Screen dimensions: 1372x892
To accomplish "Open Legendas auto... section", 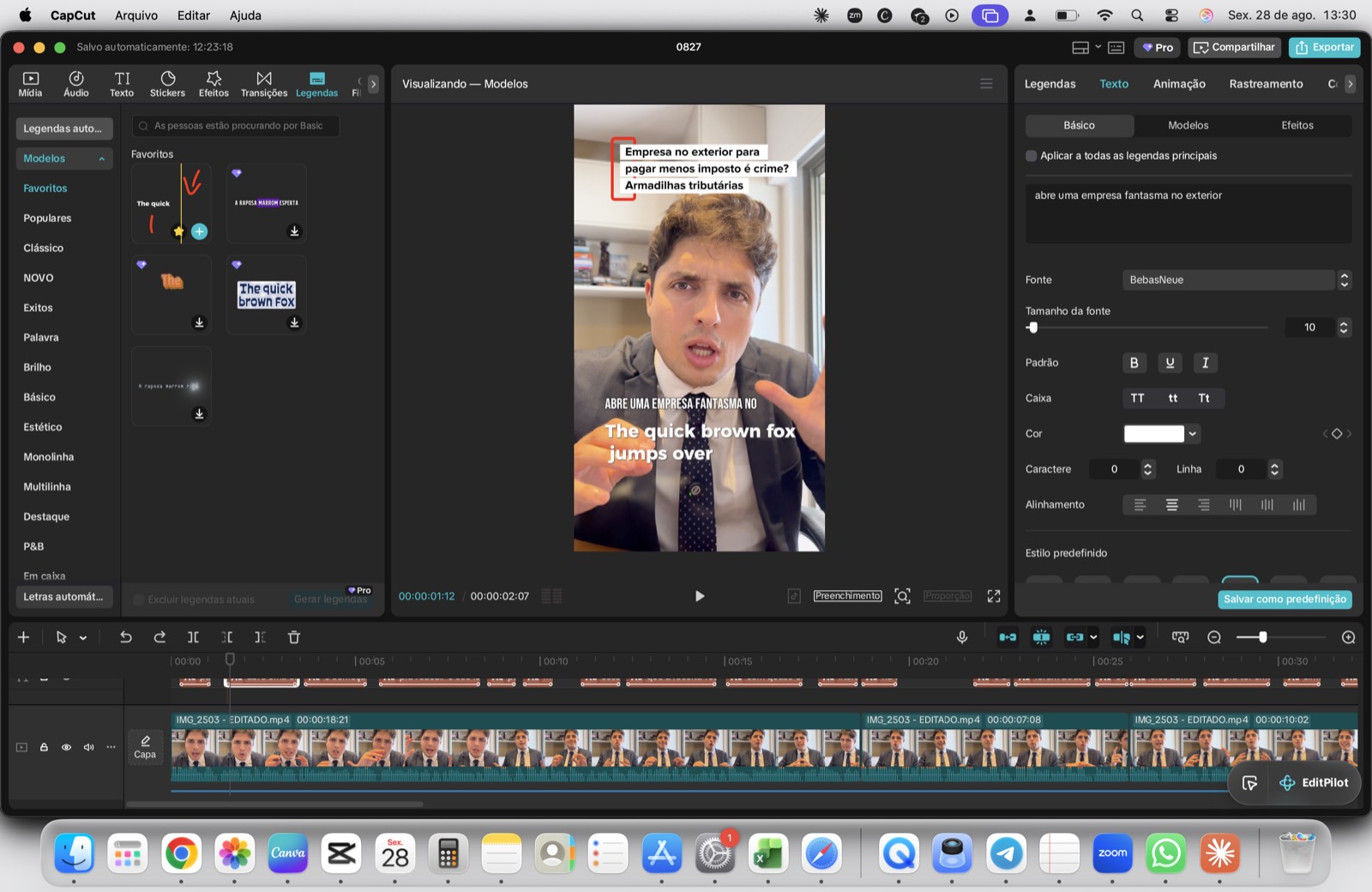I will pos(64,129).
